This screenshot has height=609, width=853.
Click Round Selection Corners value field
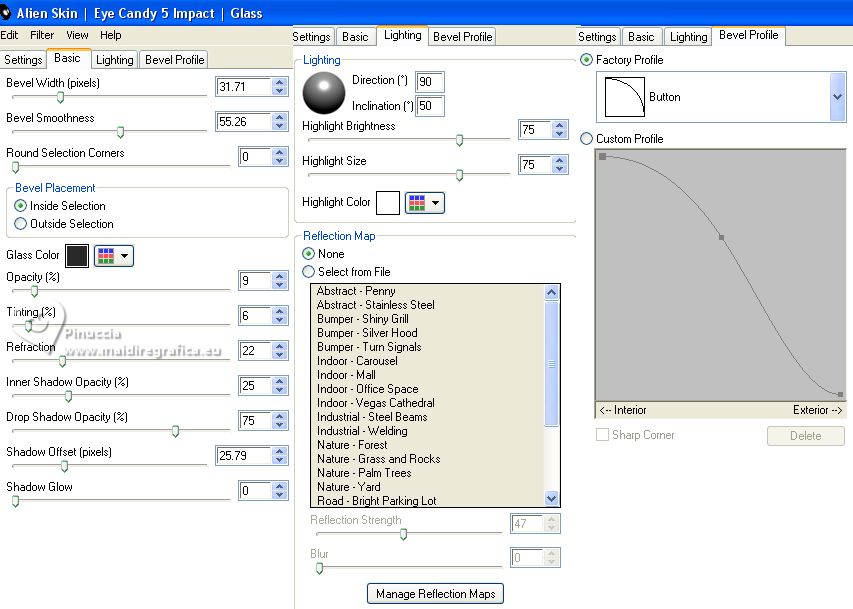pos(255,157)
